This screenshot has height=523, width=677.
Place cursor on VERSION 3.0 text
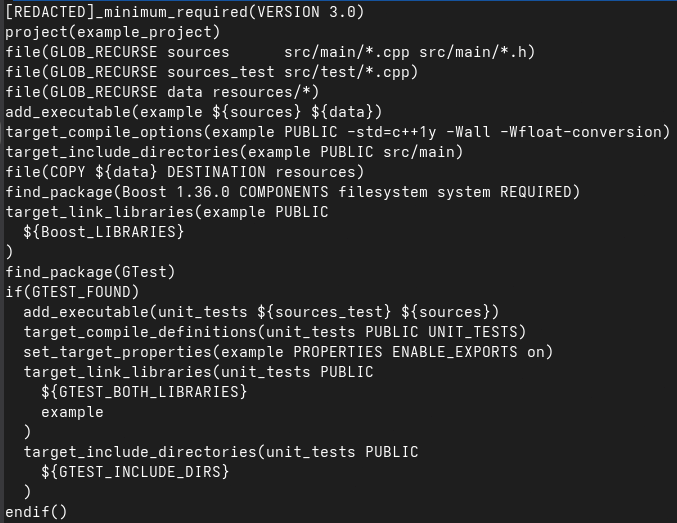(x=306, y=12)
